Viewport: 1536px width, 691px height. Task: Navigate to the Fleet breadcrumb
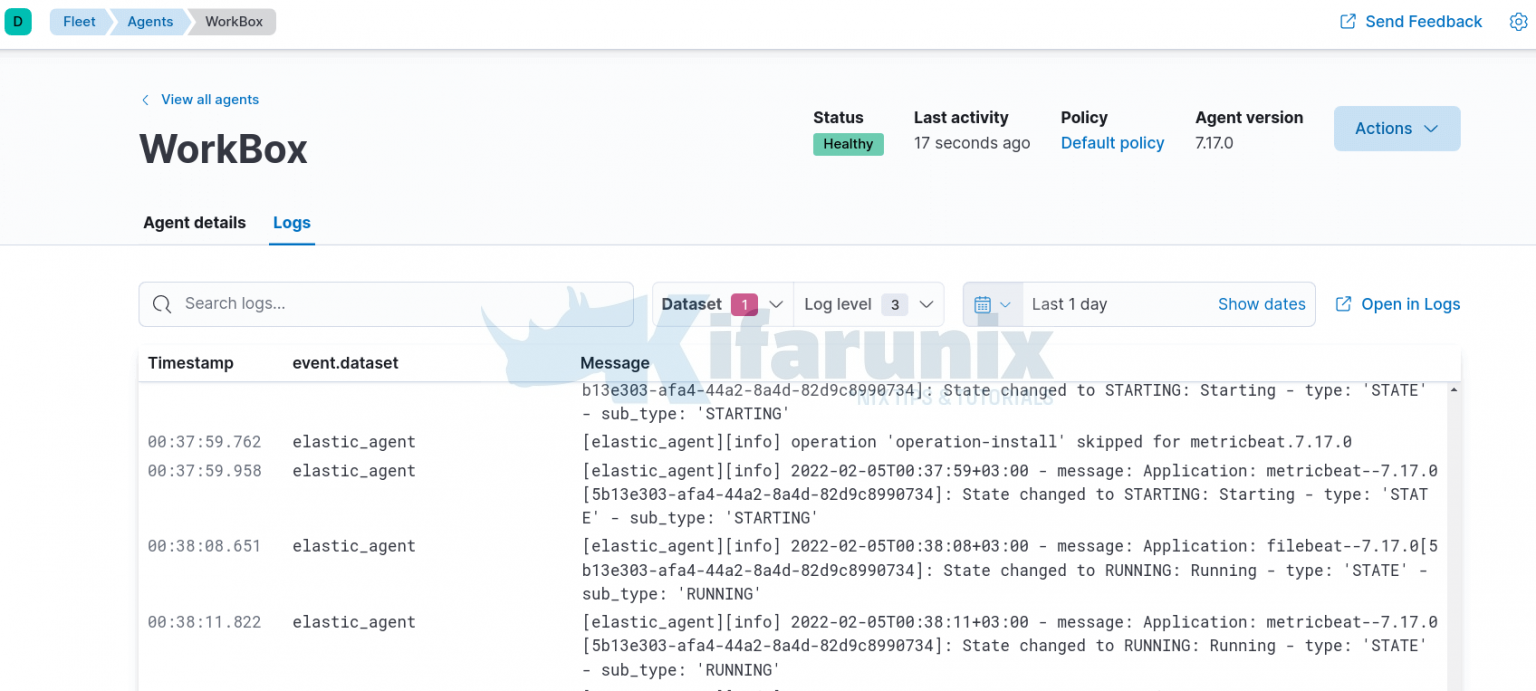click(x=79, y=21)
